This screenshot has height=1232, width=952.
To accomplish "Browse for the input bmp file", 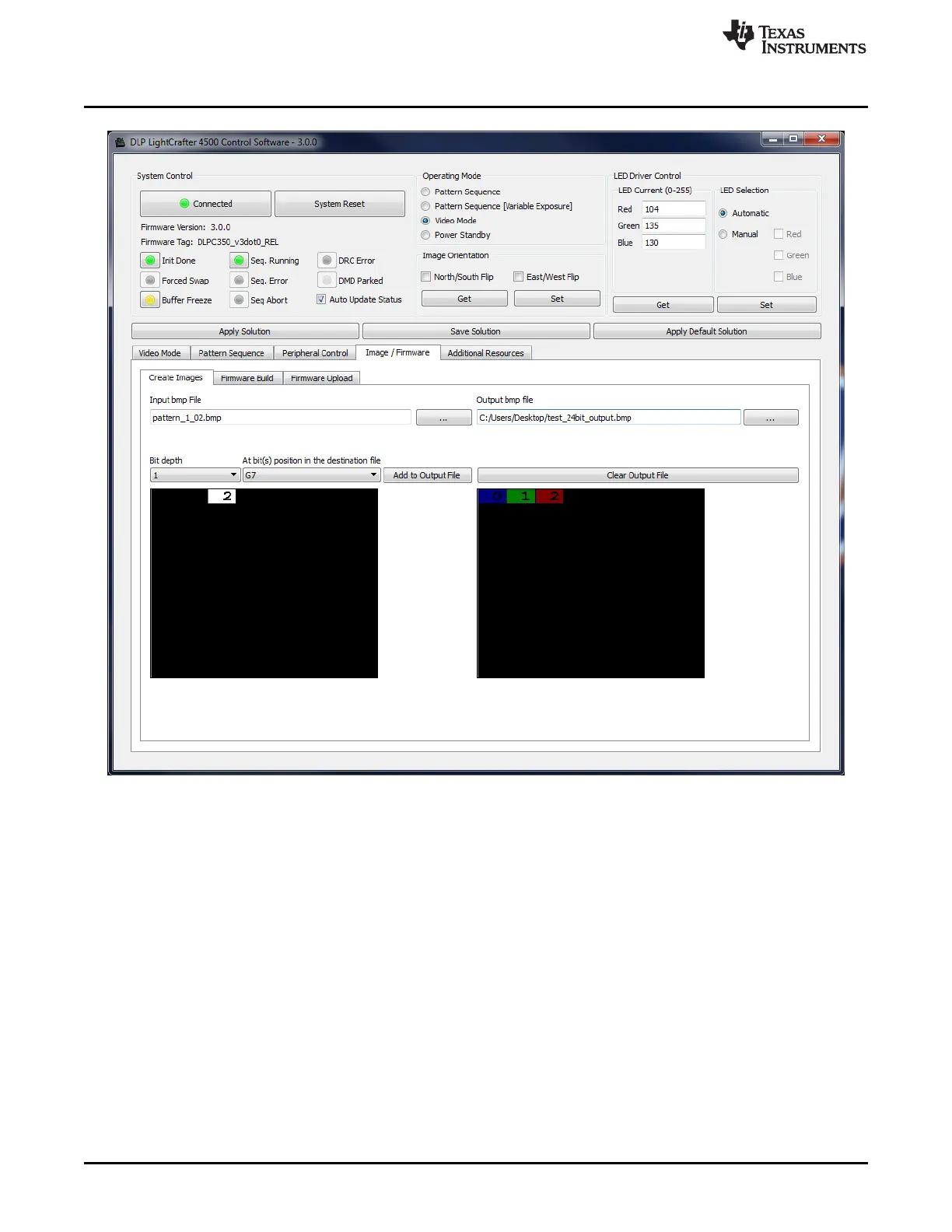I will (x=443, y=418).
